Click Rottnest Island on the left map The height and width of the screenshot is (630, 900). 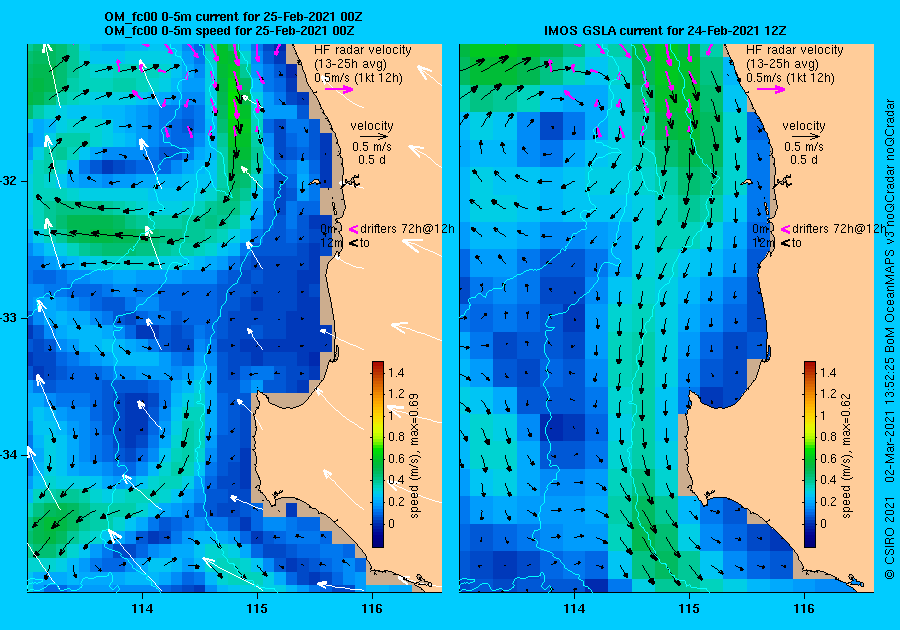[x=315, y=182]
